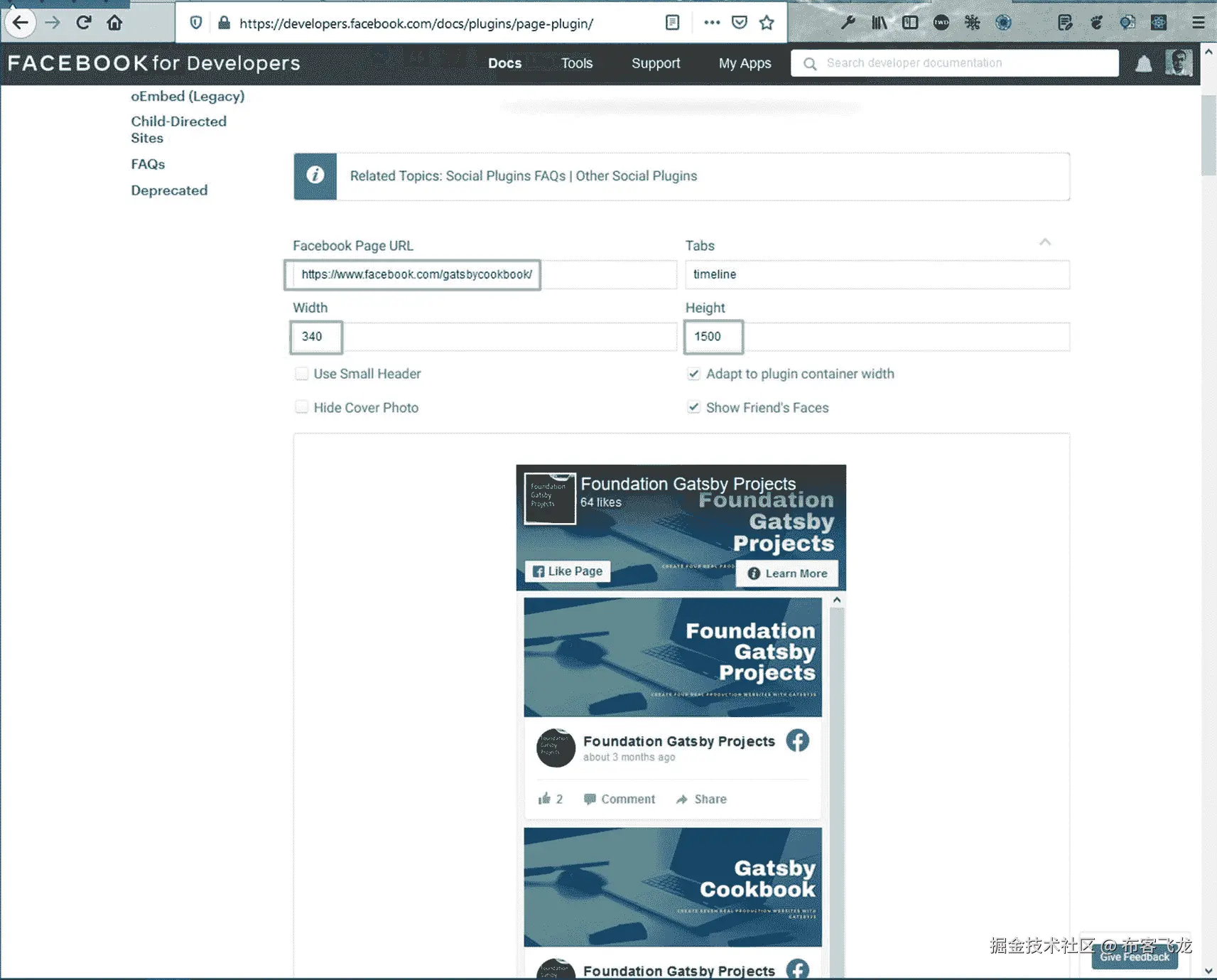Bookmark this page with the star

(767, 23)
